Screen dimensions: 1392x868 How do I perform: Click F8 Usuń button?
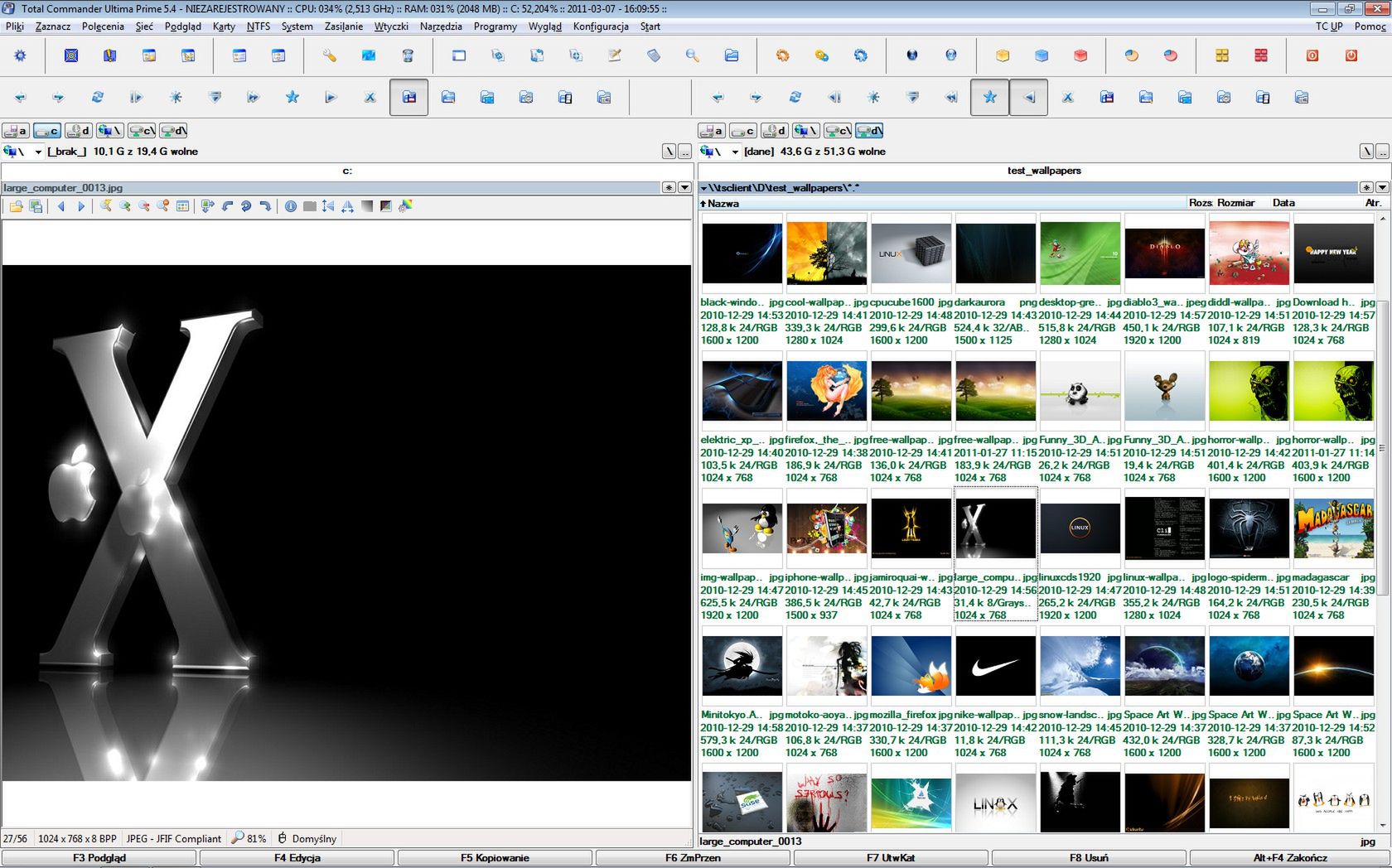(x=1089, y=858)
